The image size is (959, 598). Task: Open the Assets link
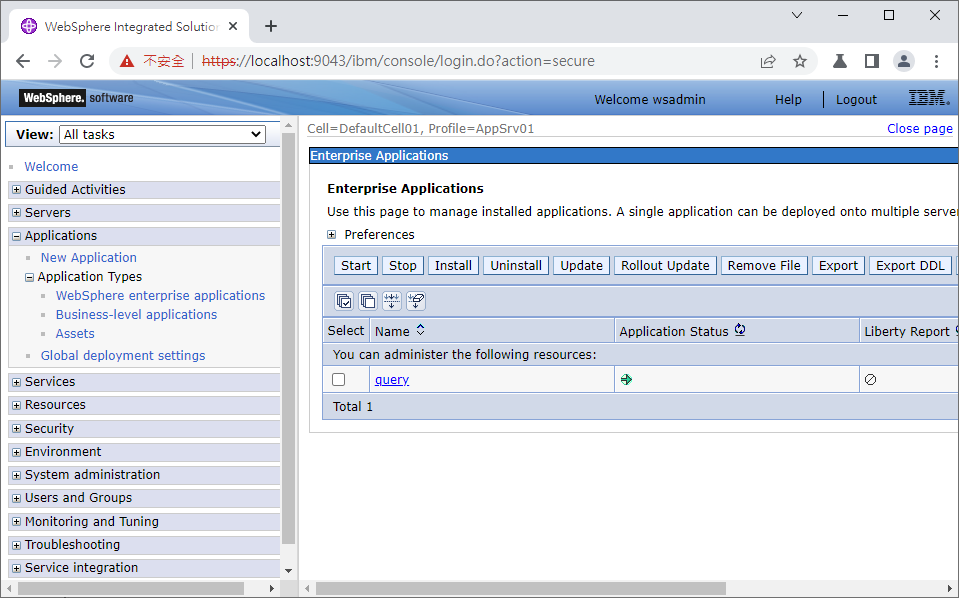(x=75, y=333)
